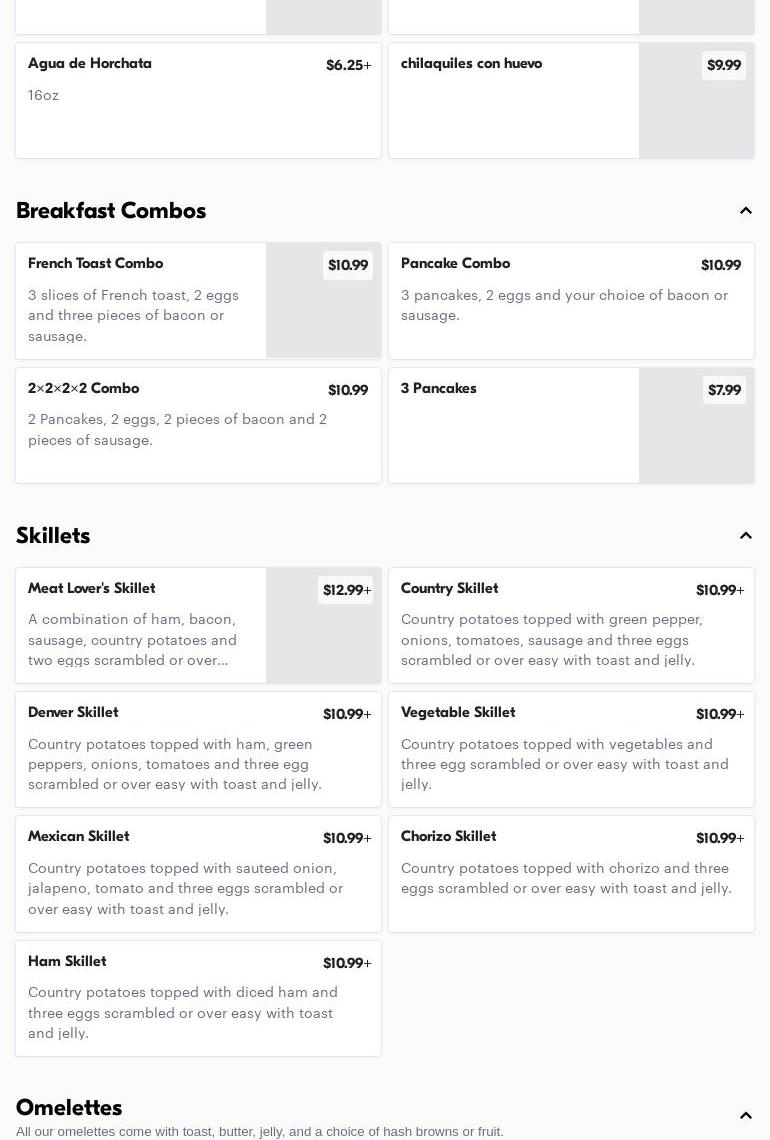Click the $9.99 price tag on chilaquiles
Image resolution: width=770 pixels, height=1140 pixels.
click(723, 65)
